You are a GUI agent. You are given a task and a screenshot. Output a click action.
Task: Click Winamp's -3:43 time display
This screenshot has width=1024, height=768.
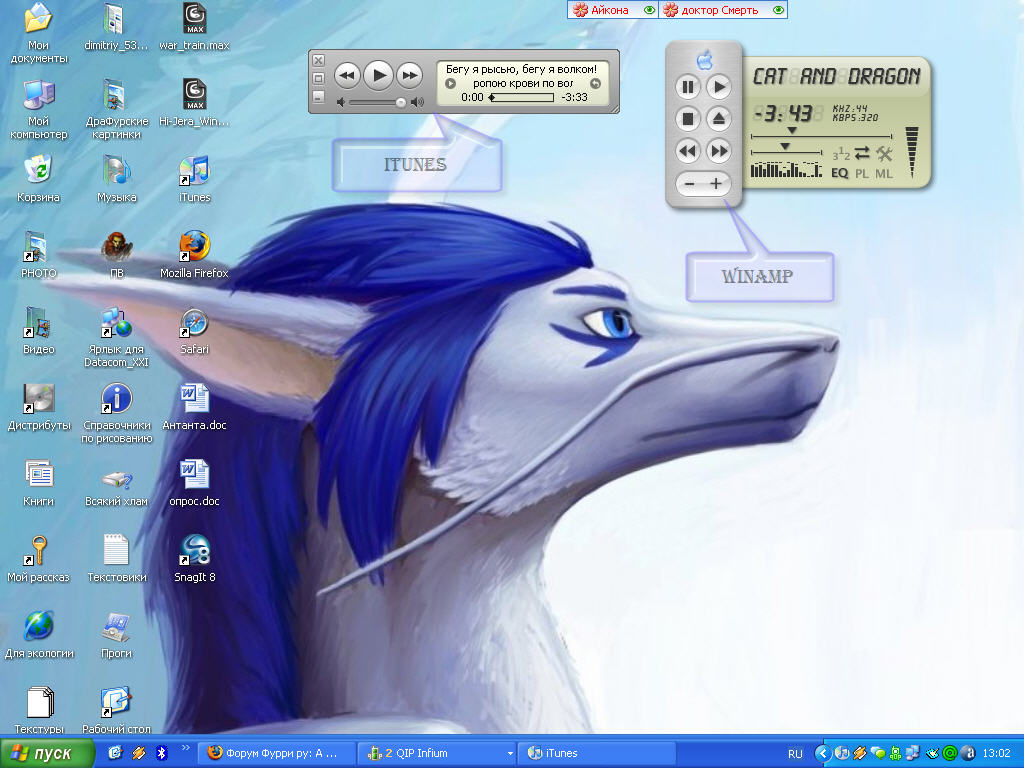click(x=783, y=114)
